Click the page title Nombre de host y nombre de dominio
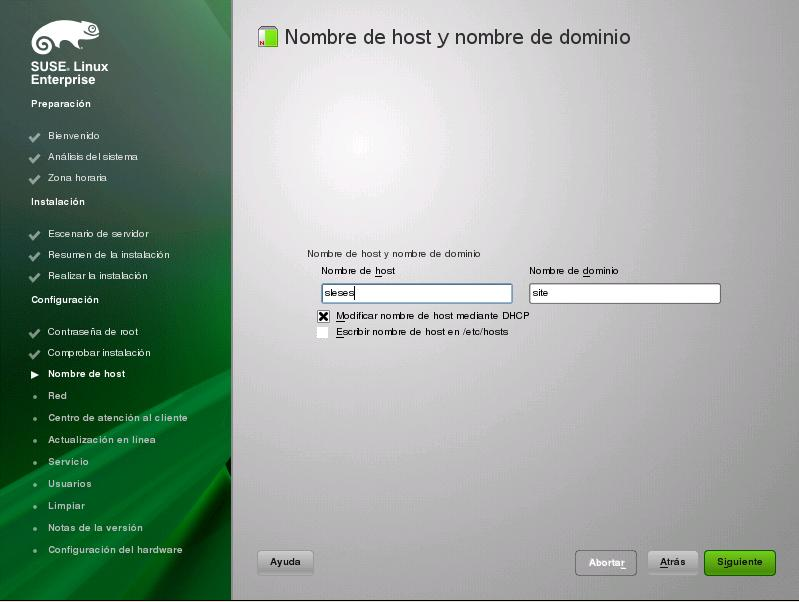Viewport: 799px width, 602px height. click(x=457, y=37)
